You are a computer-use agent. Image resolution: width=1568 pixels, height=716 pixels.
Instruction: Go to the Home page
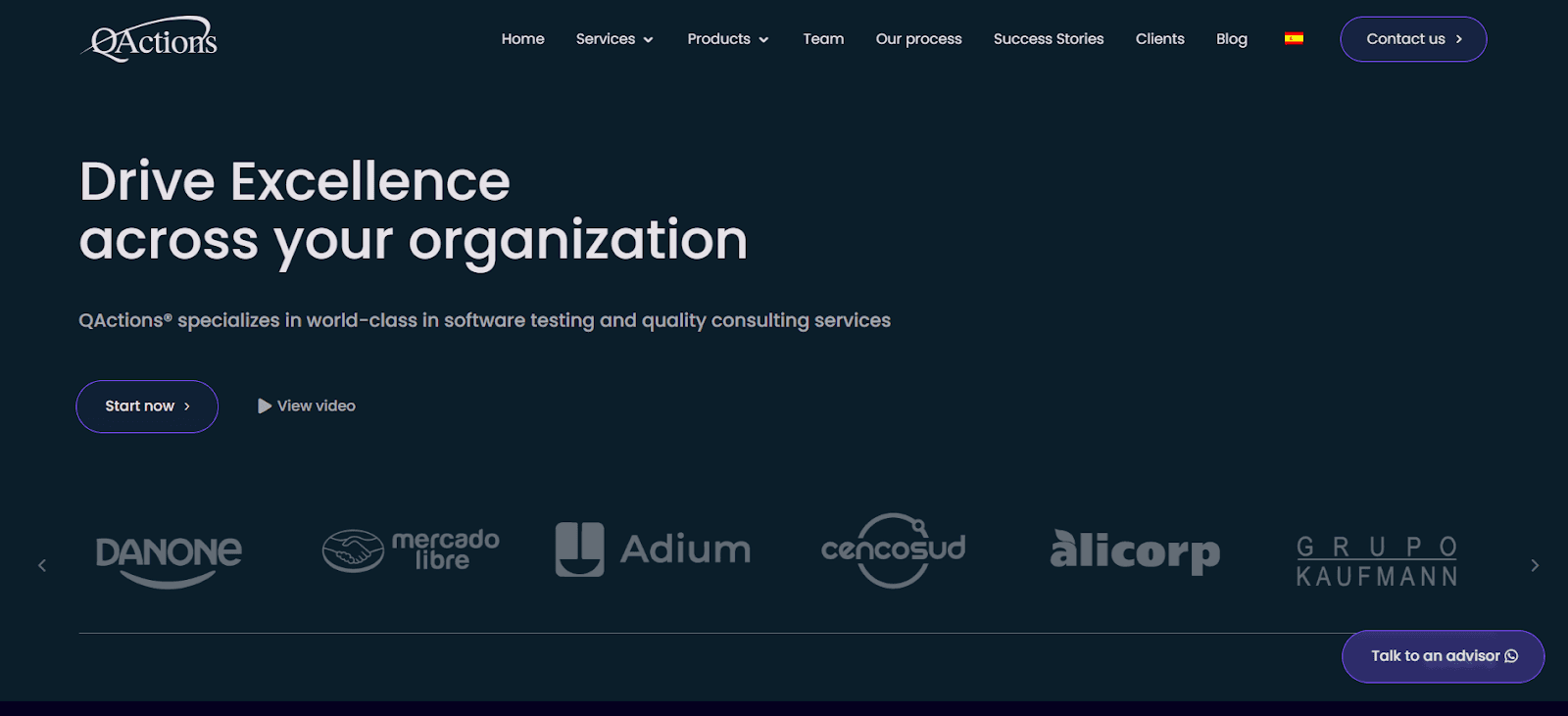click(x=523, y=39)
